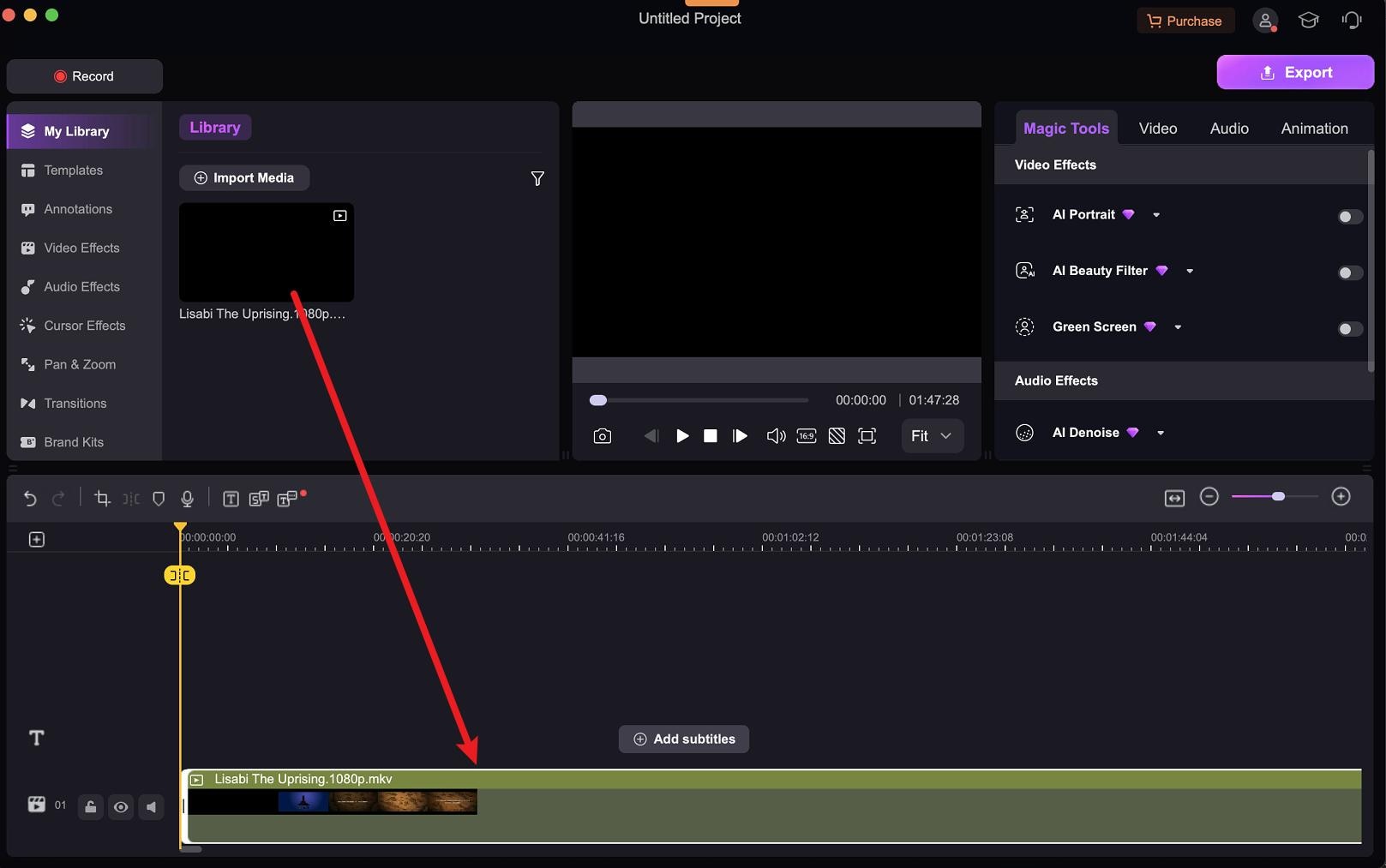The image size is (1386, 868).
Task: Click the timeline zoom slider handle
Action: pos(1279,497)
